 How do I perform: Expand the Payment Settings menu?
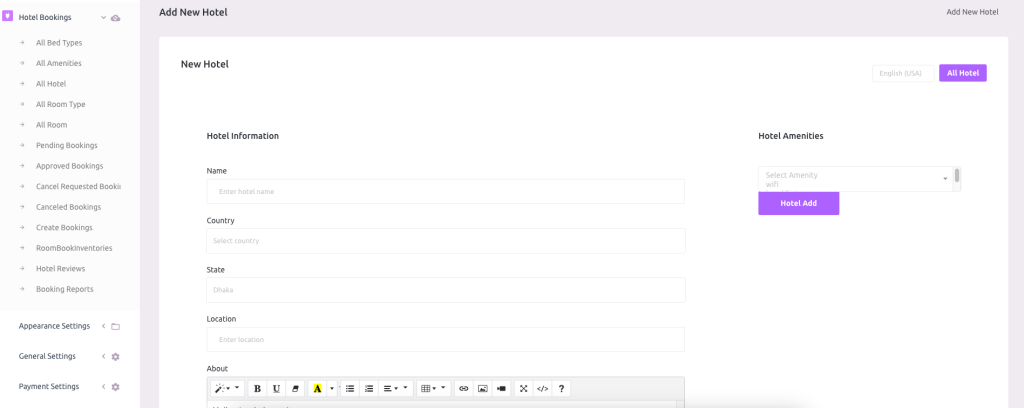[x=49, y=386]
